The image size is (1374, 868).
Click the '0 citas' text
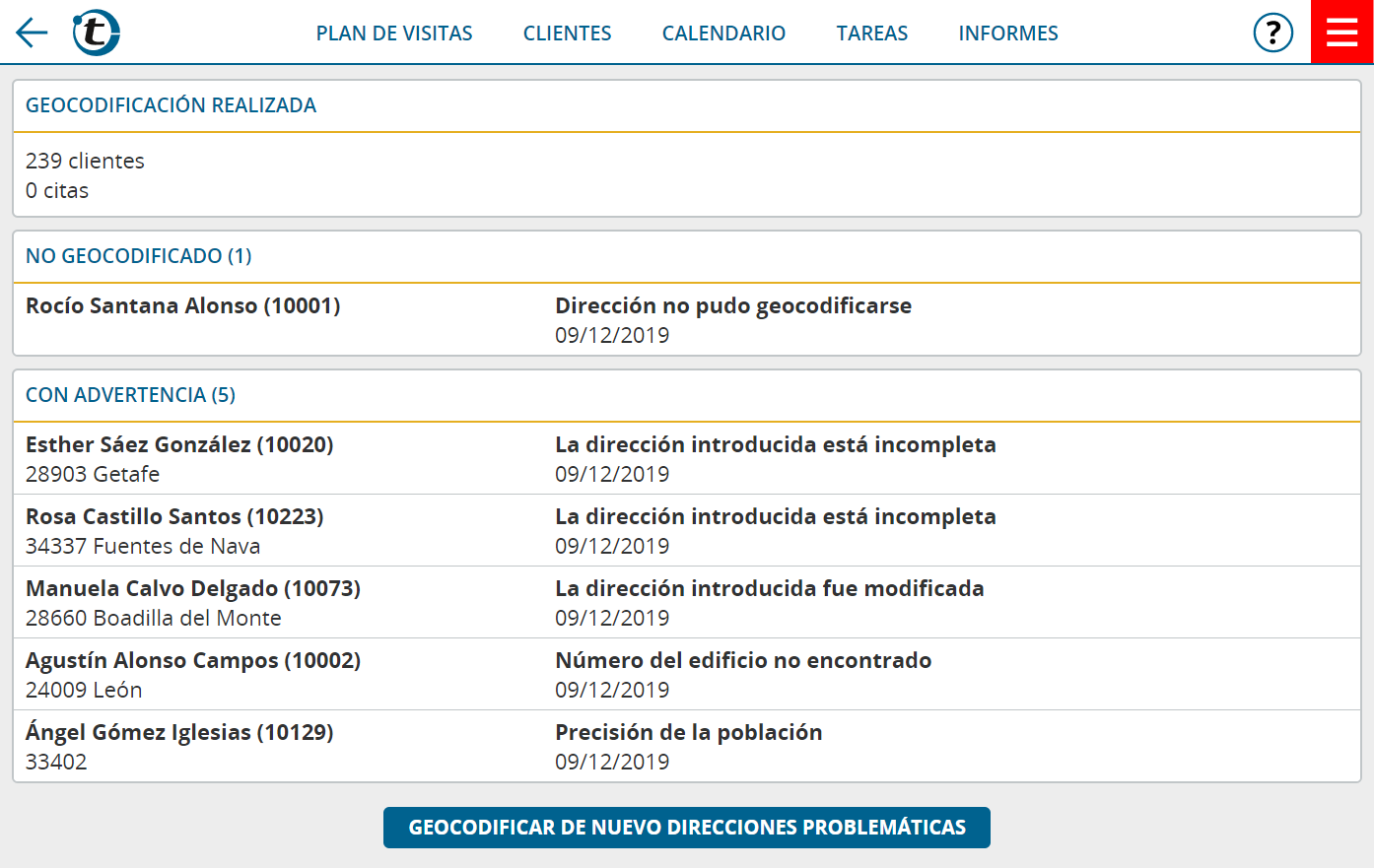click(x=57, y=190)
